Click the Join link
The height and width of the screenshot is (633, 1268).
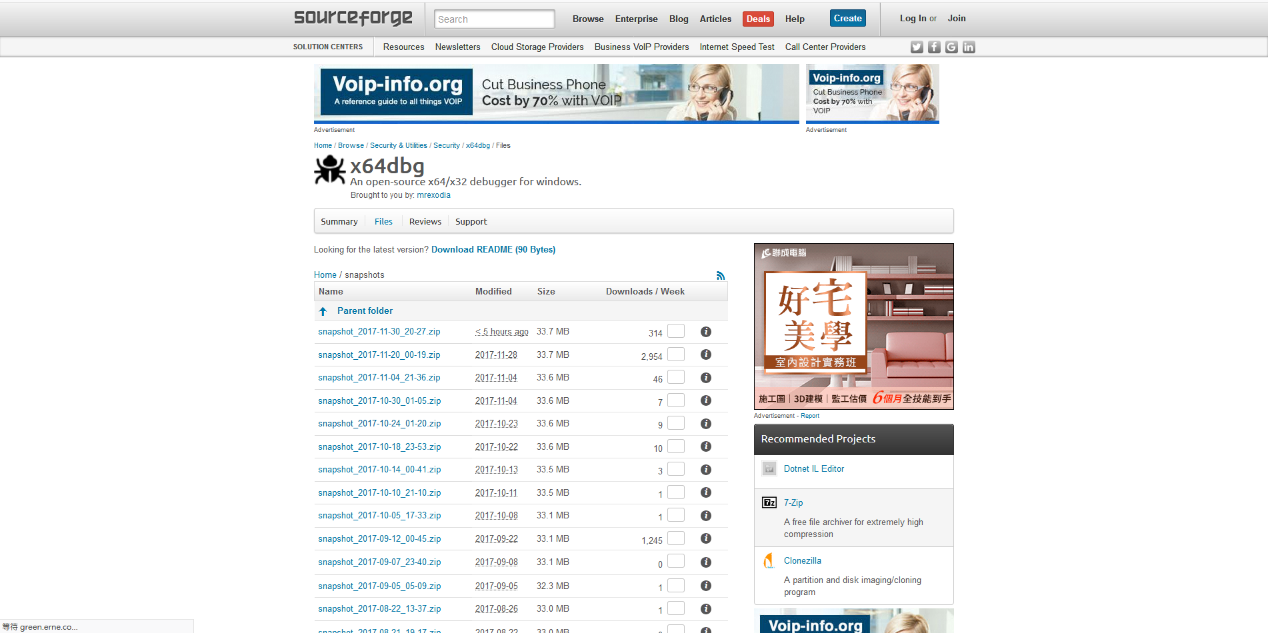[957, 19]
